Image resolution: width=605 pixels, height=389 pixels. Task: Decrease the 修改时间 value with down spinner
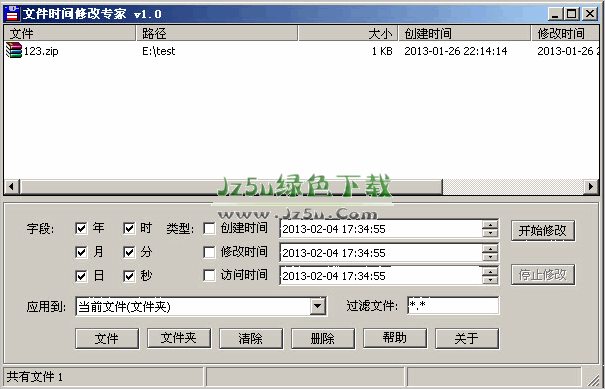point(490,257)
